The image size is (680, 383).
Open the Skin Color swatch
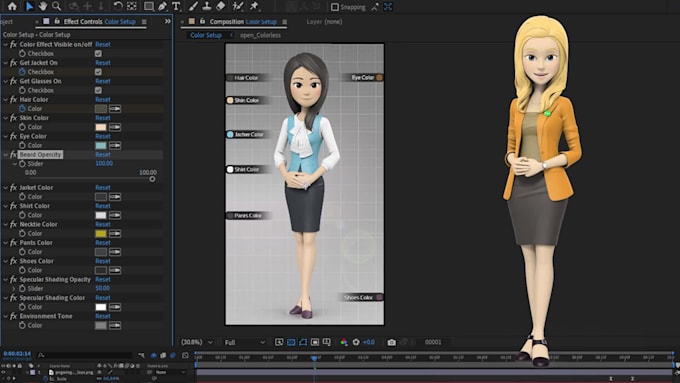(x=101, y=127)
